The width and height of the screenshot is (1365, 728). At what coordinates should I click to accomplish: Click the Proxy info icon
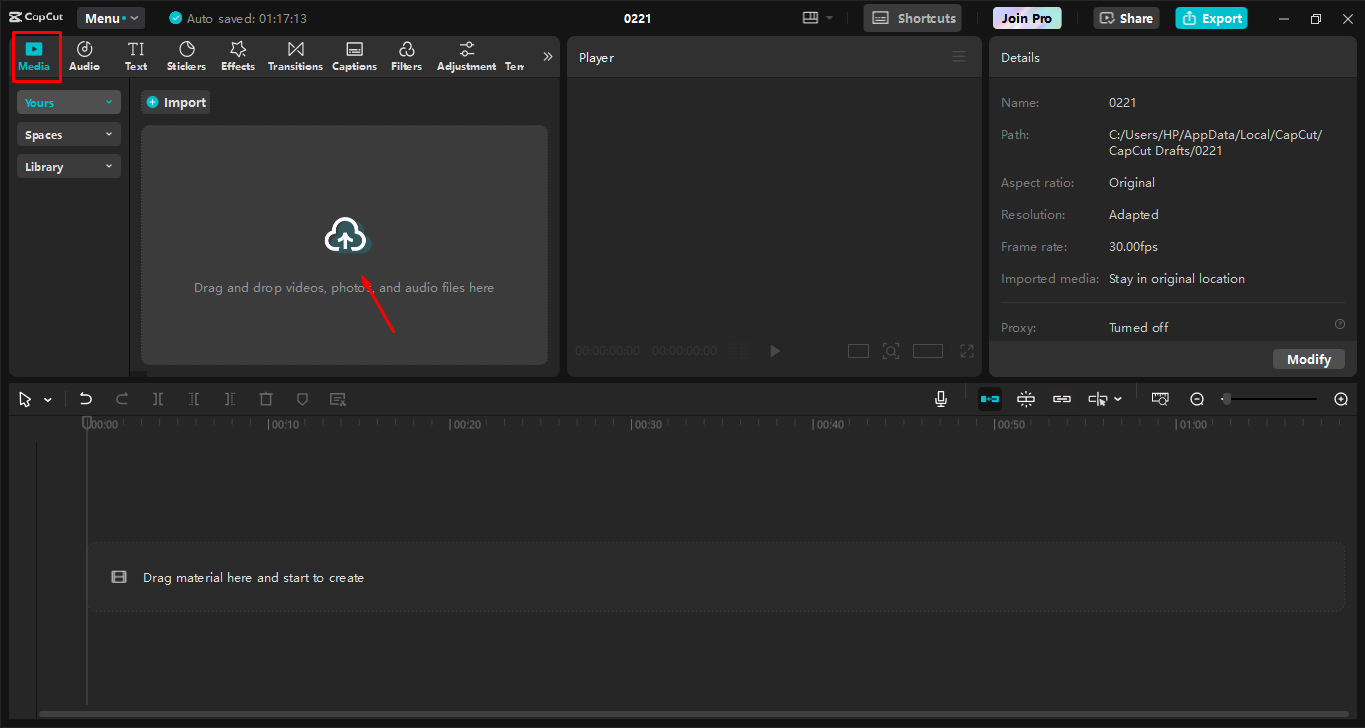tap(1340, 324)
